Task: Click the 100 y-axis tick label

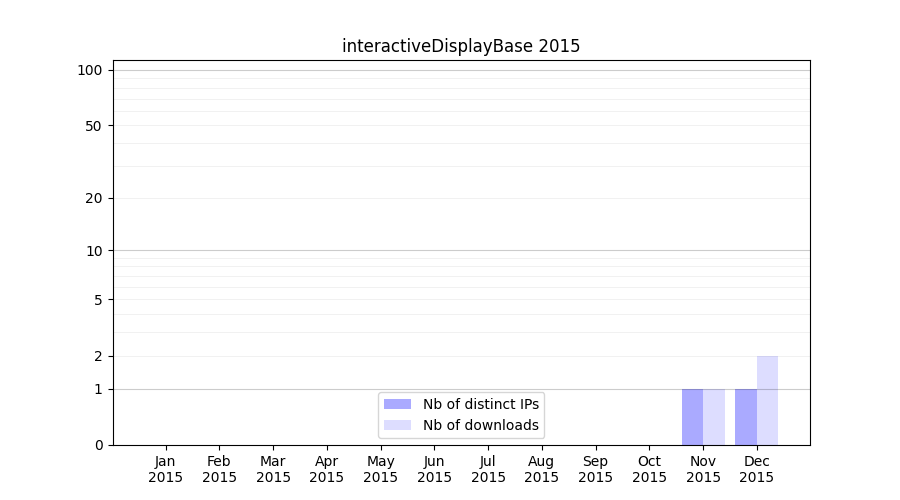Action: (90, 70)
